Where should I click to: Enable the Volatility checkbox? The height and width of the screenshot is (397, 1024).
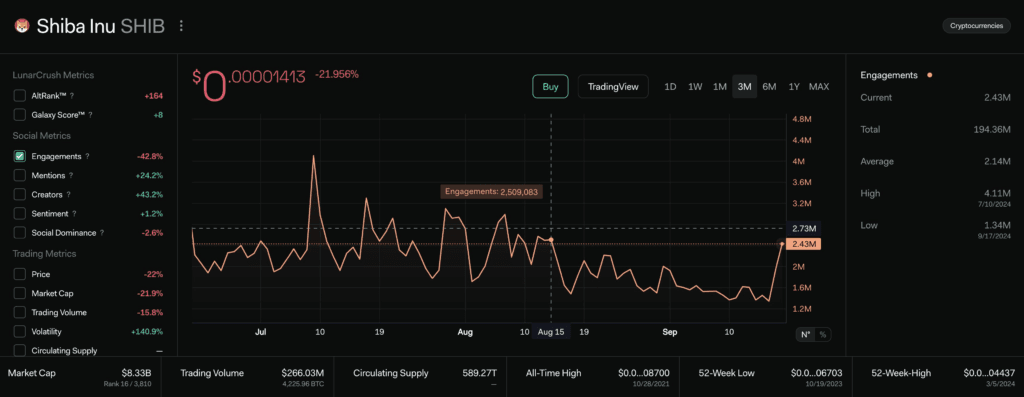(20, 332)
